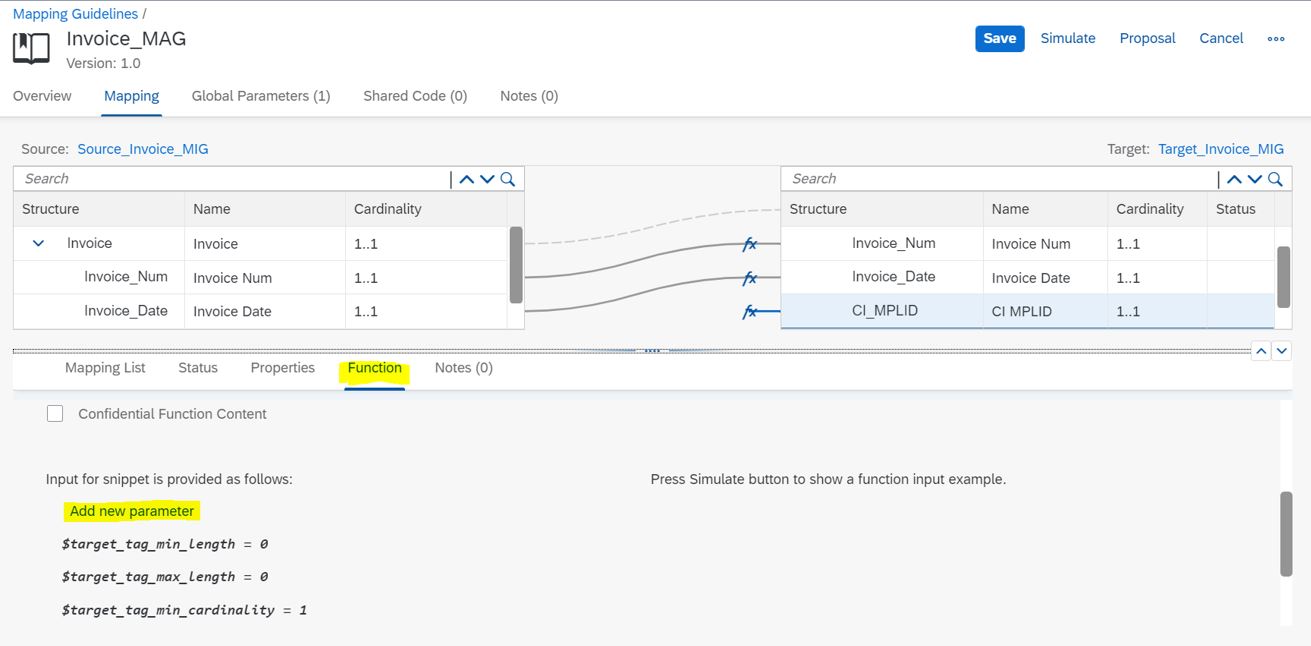Open the fx function for the CI_MPLID mapping
The image size is (1311, 646).
pyautogui.click(x=750, y=311)
